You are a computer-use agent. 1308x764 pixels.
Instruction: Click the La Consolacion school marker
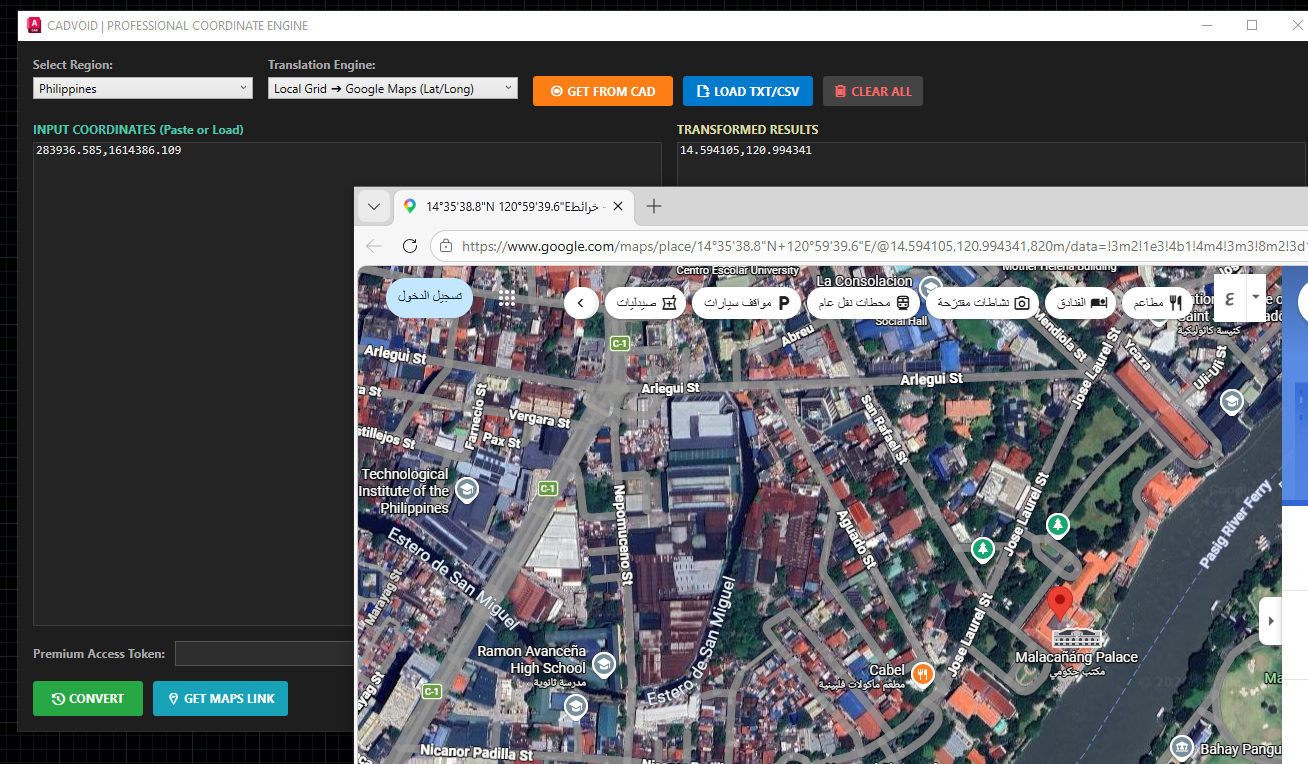coord(930,286)
